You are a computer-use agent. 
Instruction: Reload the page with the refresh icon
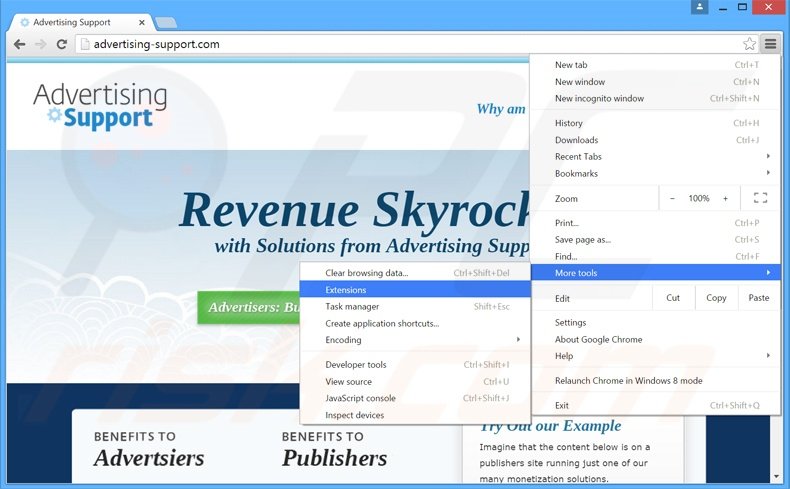61,44
